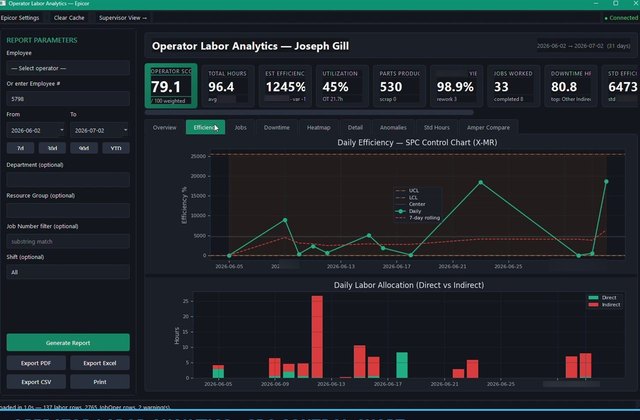Viewport: 640px width, 420px height.
Task: Select the Parts Produced 530 card
Action: tap(399, 86)
